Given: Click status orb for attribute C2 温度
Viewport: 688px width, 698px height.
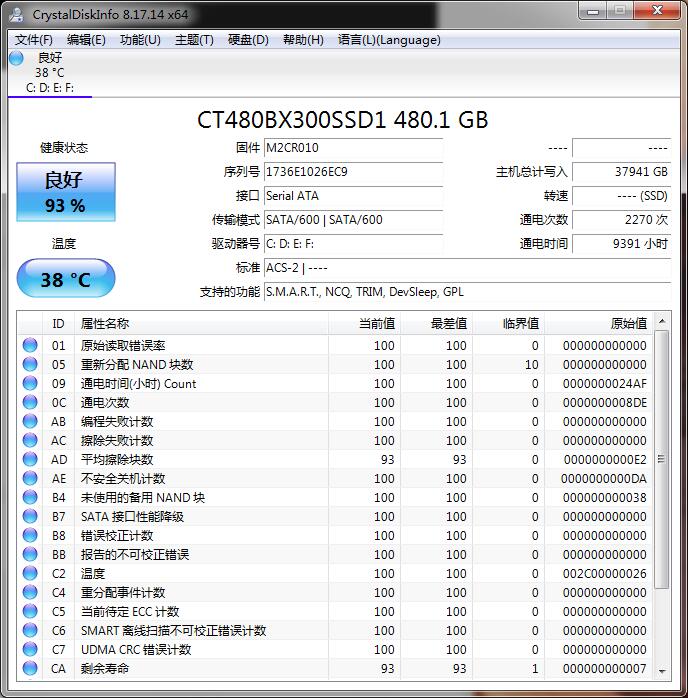Looking at the screenshot, I should (x=30, y=573).
